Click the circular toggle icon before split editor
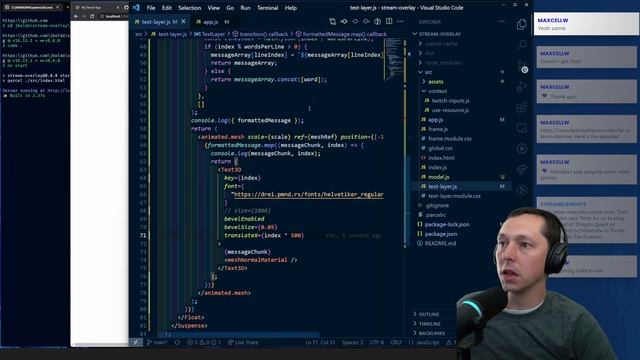Screen dimensions: 640x360 pos(378,21)
